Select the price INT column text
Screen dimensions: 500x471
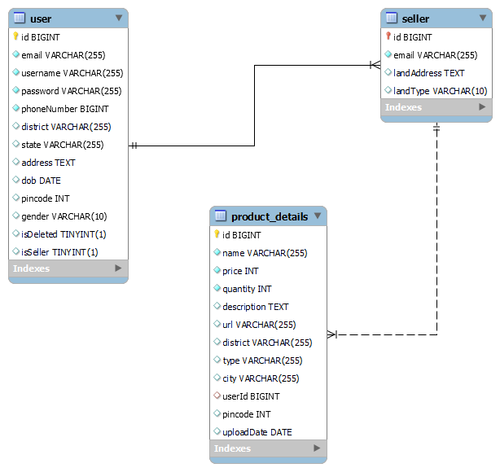[x=240, y=271]
